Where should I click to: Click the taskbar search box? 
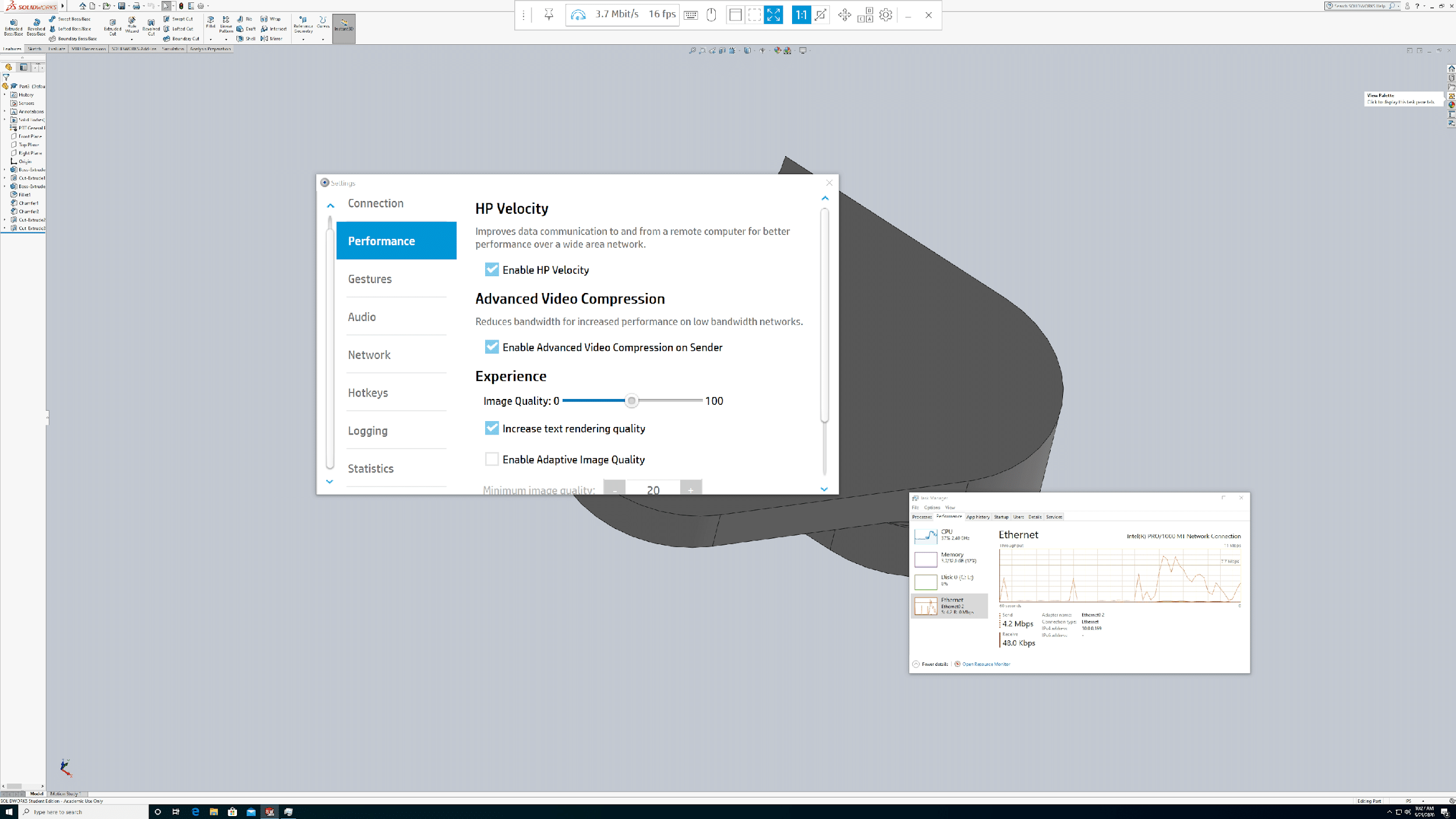(83, 811)
